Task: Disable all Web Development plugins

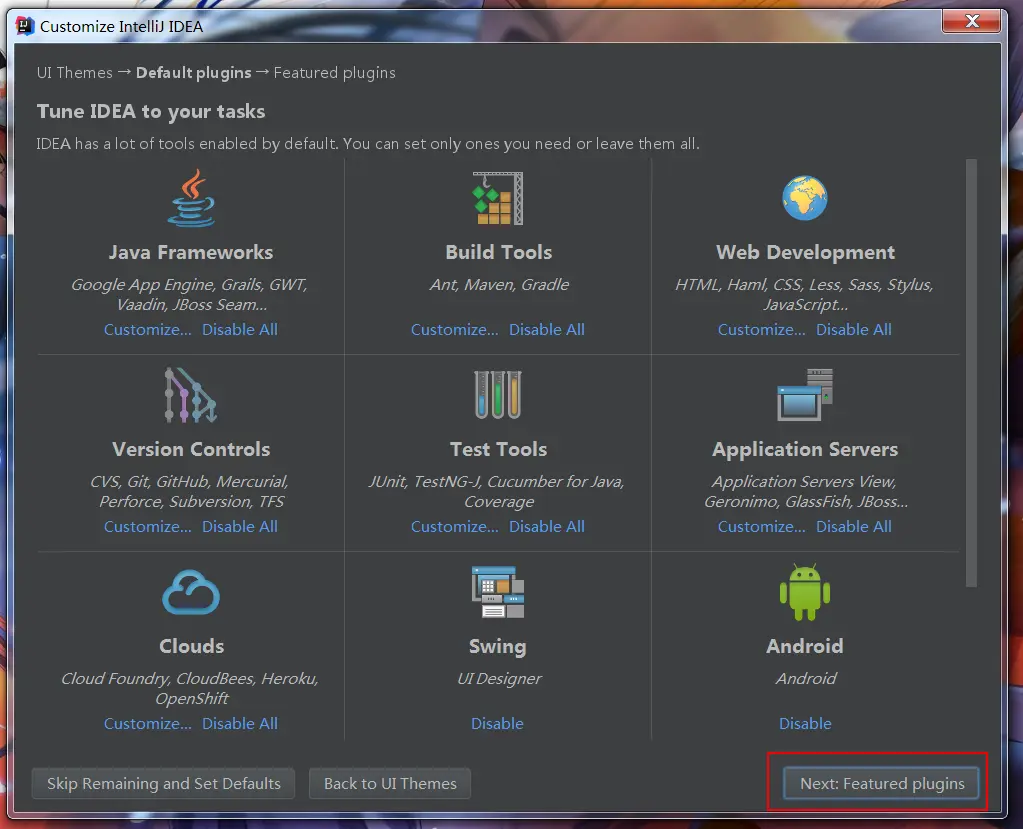Action: (x=853, y=329)
